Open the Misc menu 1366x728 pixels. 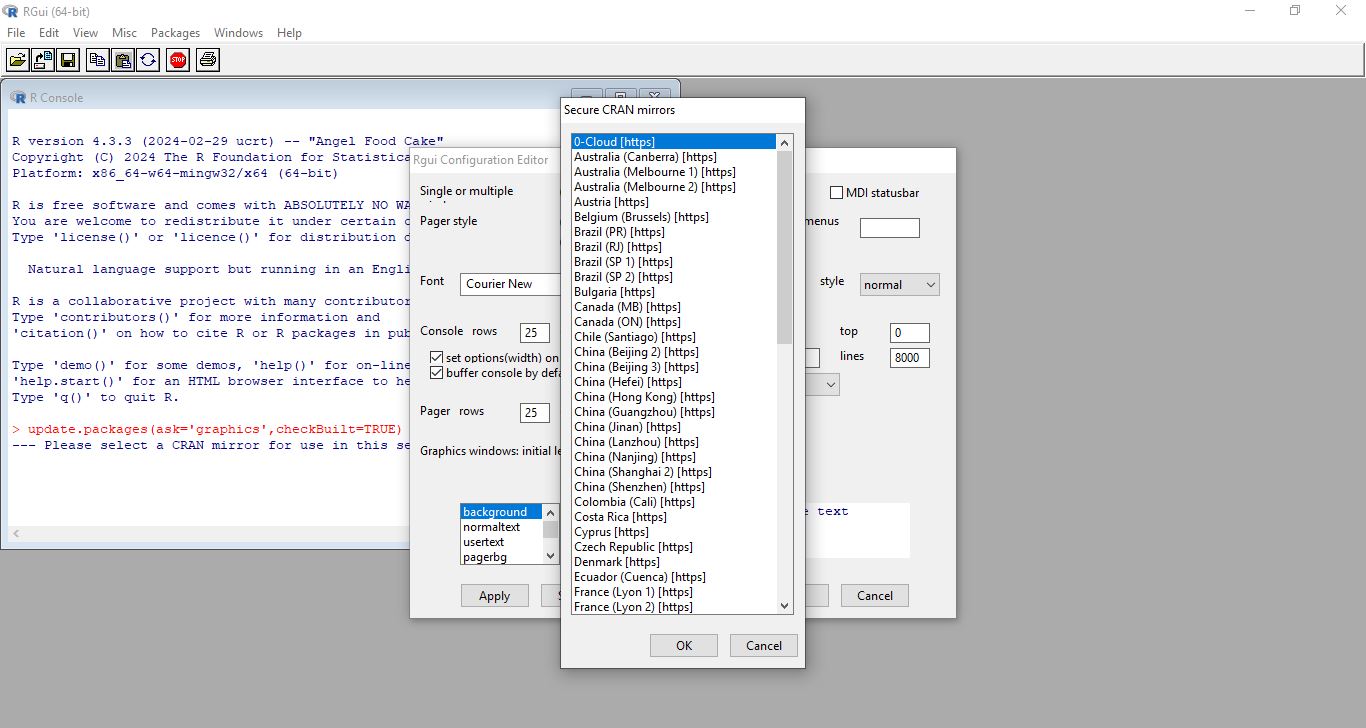point(124,33)
